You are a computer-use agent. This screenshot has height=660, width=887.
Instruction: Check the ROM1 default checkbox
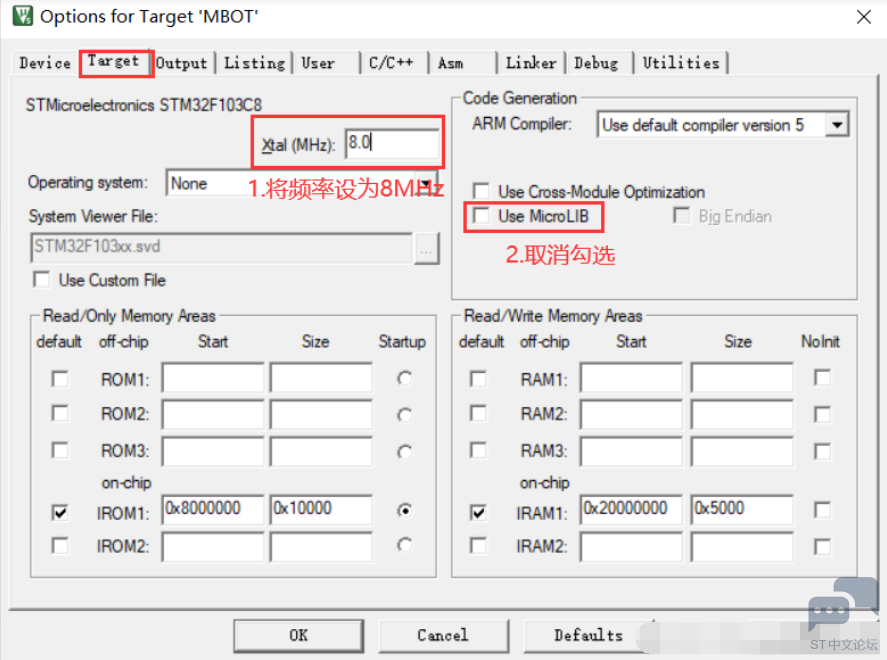pyautogui.click(x=60, y=378)
